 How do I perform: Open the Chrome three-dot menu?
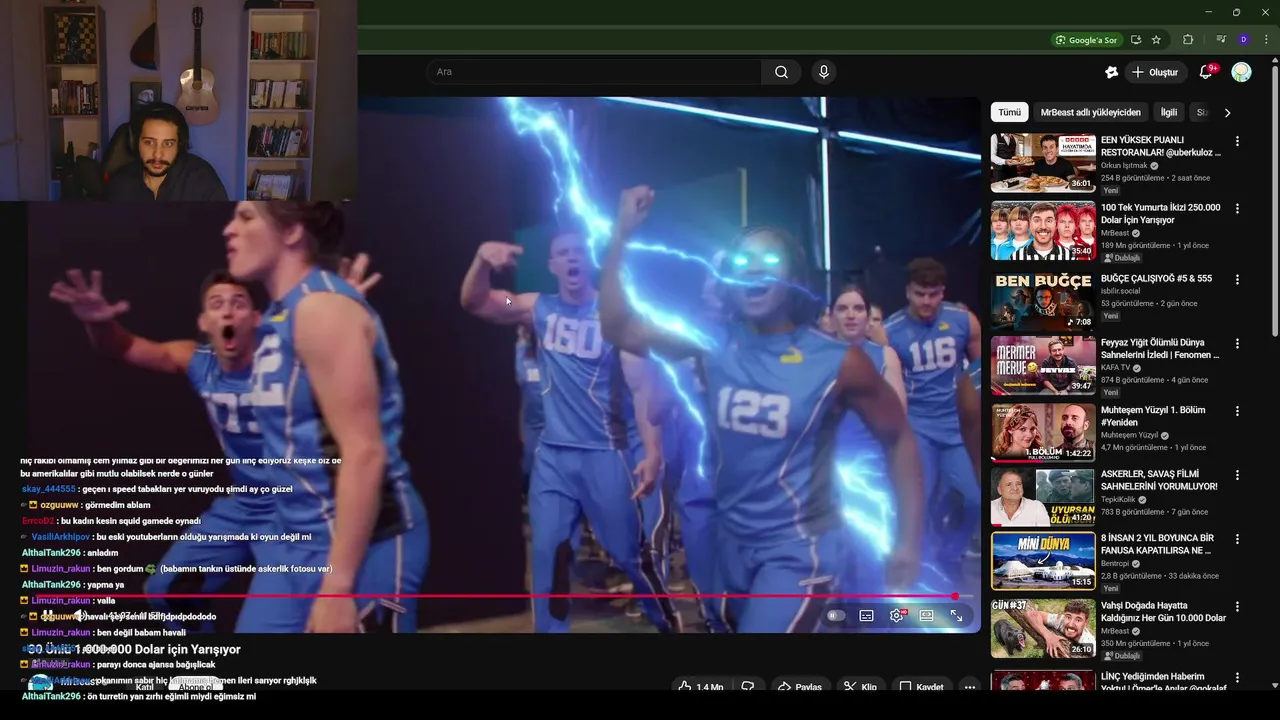1265,40
